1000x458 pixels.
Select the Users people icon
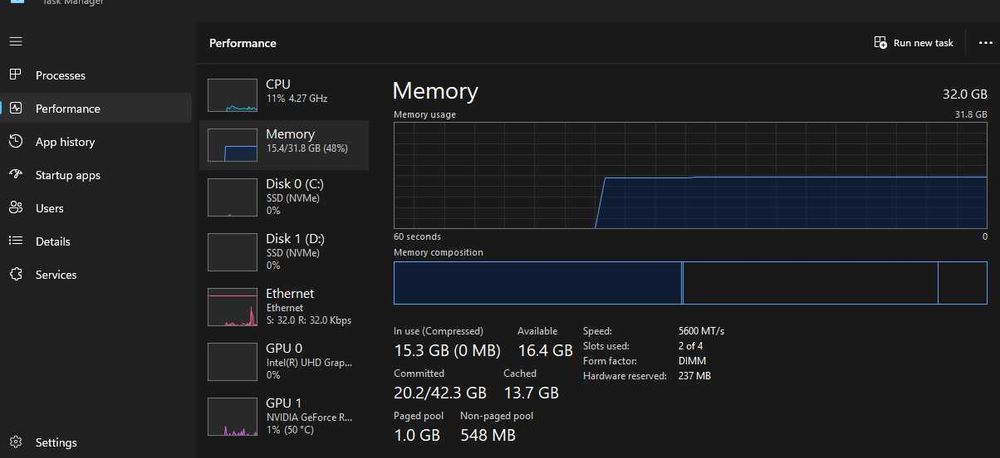[16, 208]
